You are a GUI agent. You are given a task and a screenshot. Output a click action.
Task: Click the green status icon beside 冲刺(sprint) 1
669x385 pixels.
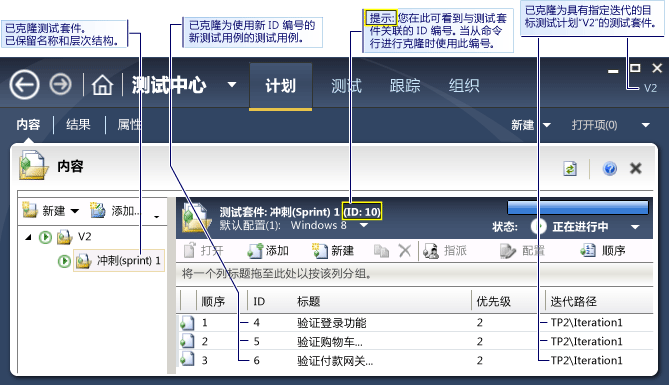click(x=64, y=261)
